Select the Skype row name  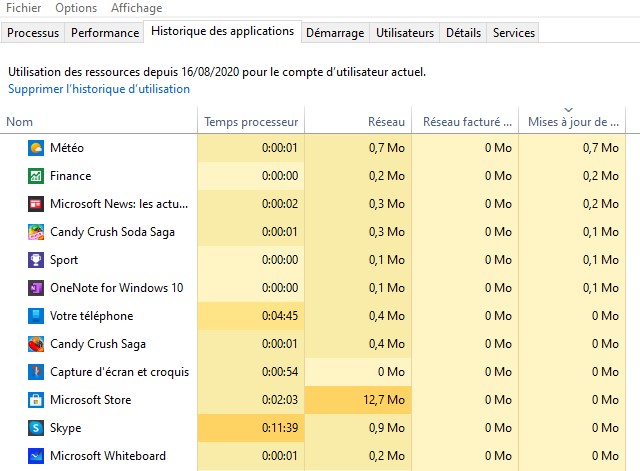coord(65,428)
